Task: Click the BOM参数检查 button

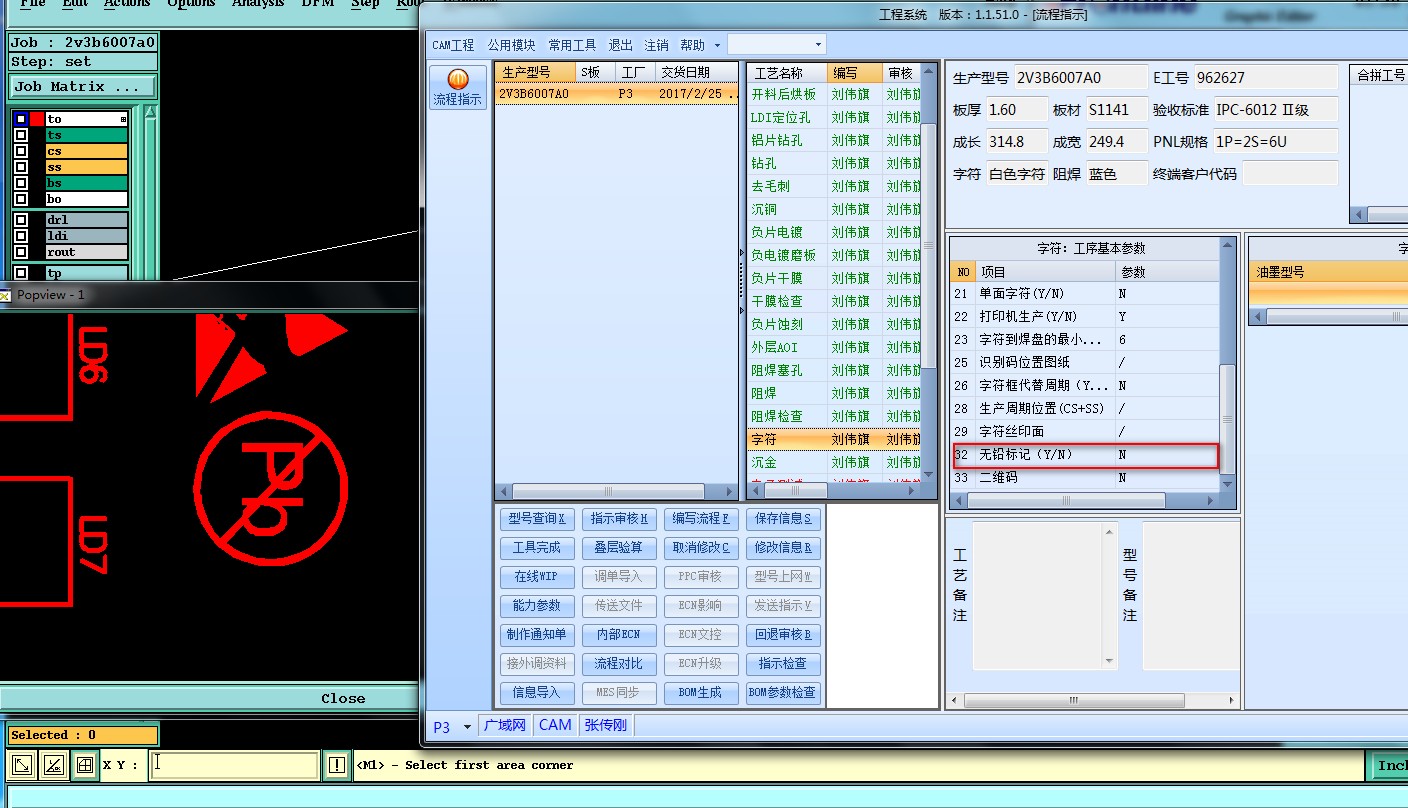Action: pyautogui.click(x=783, y=693)
